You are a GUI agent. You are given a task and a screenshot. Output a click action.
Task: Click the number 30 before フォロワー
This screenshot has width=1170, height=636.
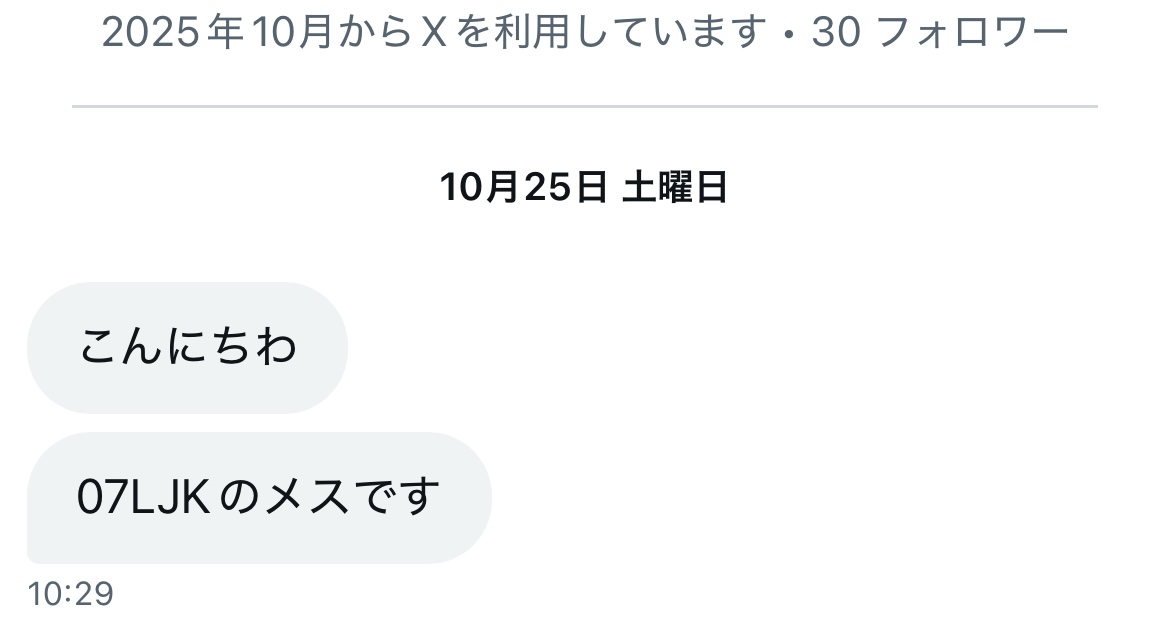point(836,33)
